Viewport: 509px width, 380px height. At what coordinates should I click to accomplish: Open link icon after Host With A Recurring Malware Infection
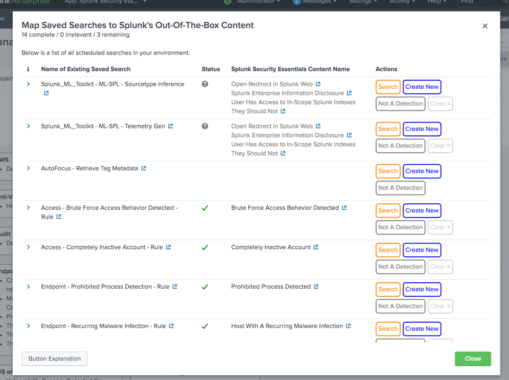tap(348, 326)
